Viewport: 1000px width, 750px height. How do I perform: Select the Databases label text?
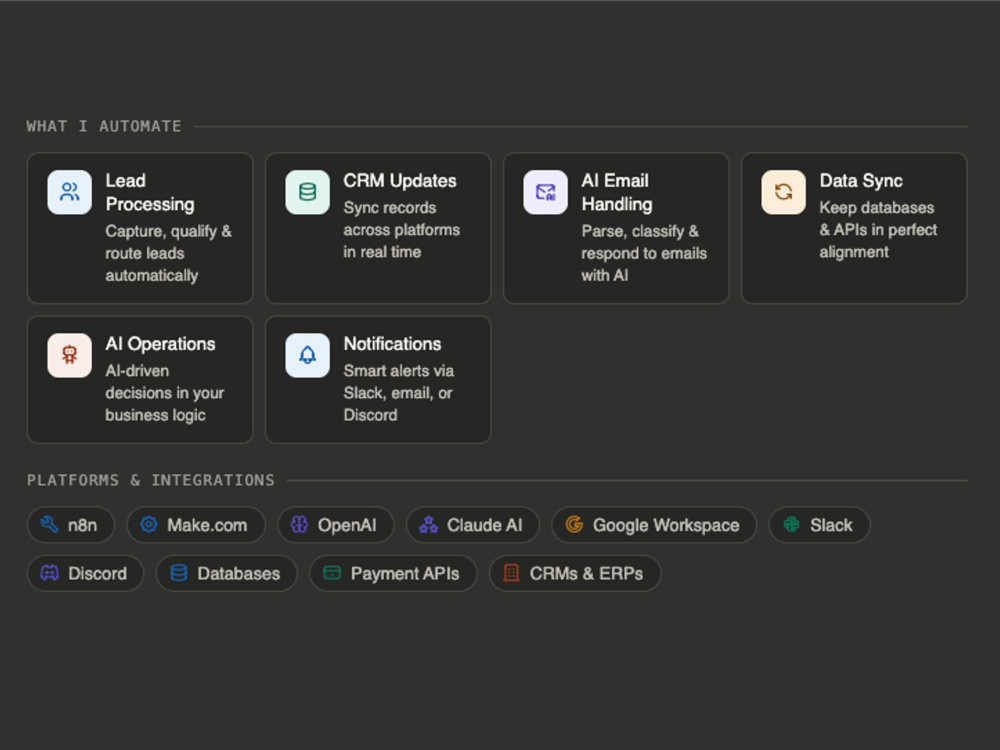click(239, 574)
